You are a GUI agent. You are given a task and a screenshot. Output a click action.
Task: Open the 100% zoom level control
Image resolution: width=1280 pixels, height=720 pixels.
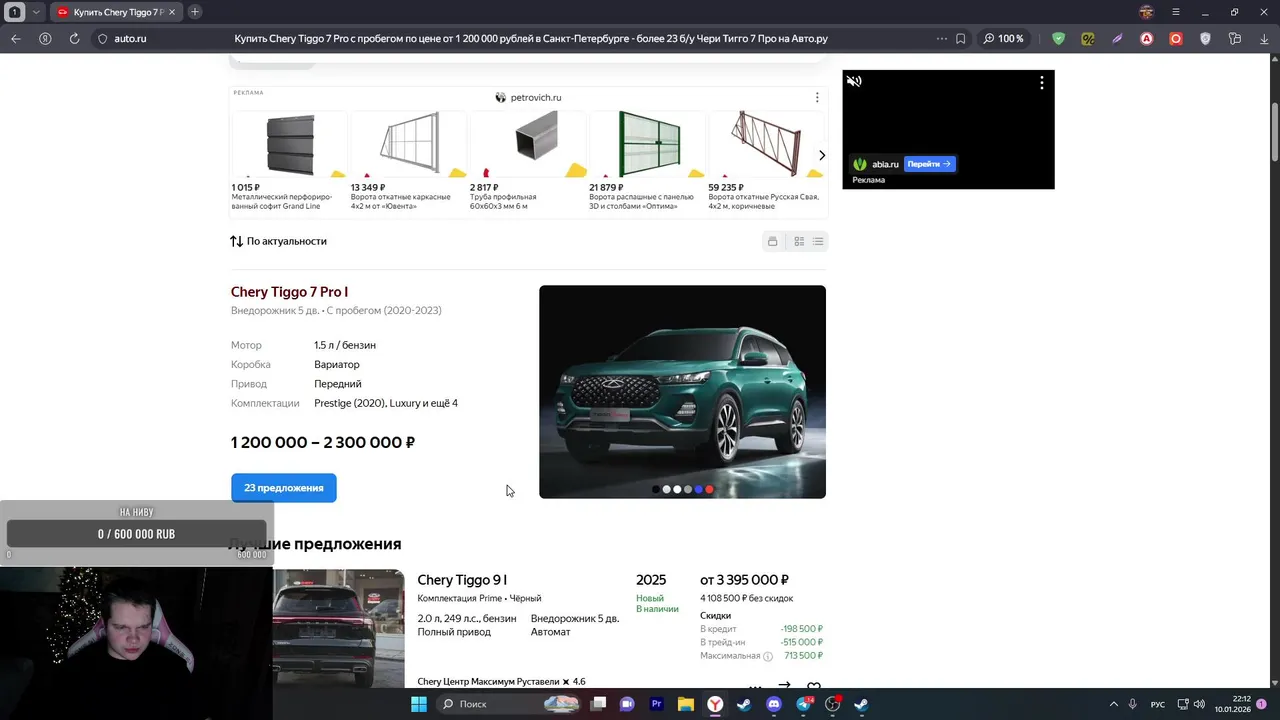(x=1003, y=39)
